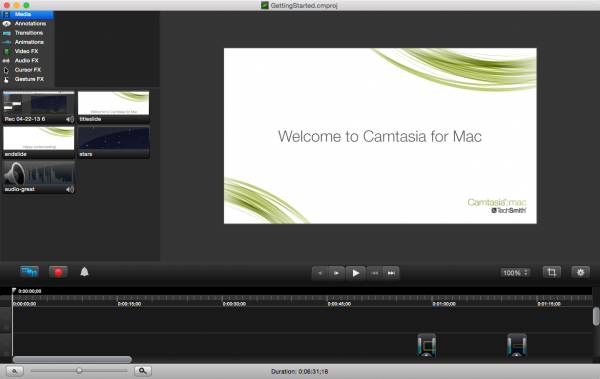Start recording with the red record button

pos(58,272)
